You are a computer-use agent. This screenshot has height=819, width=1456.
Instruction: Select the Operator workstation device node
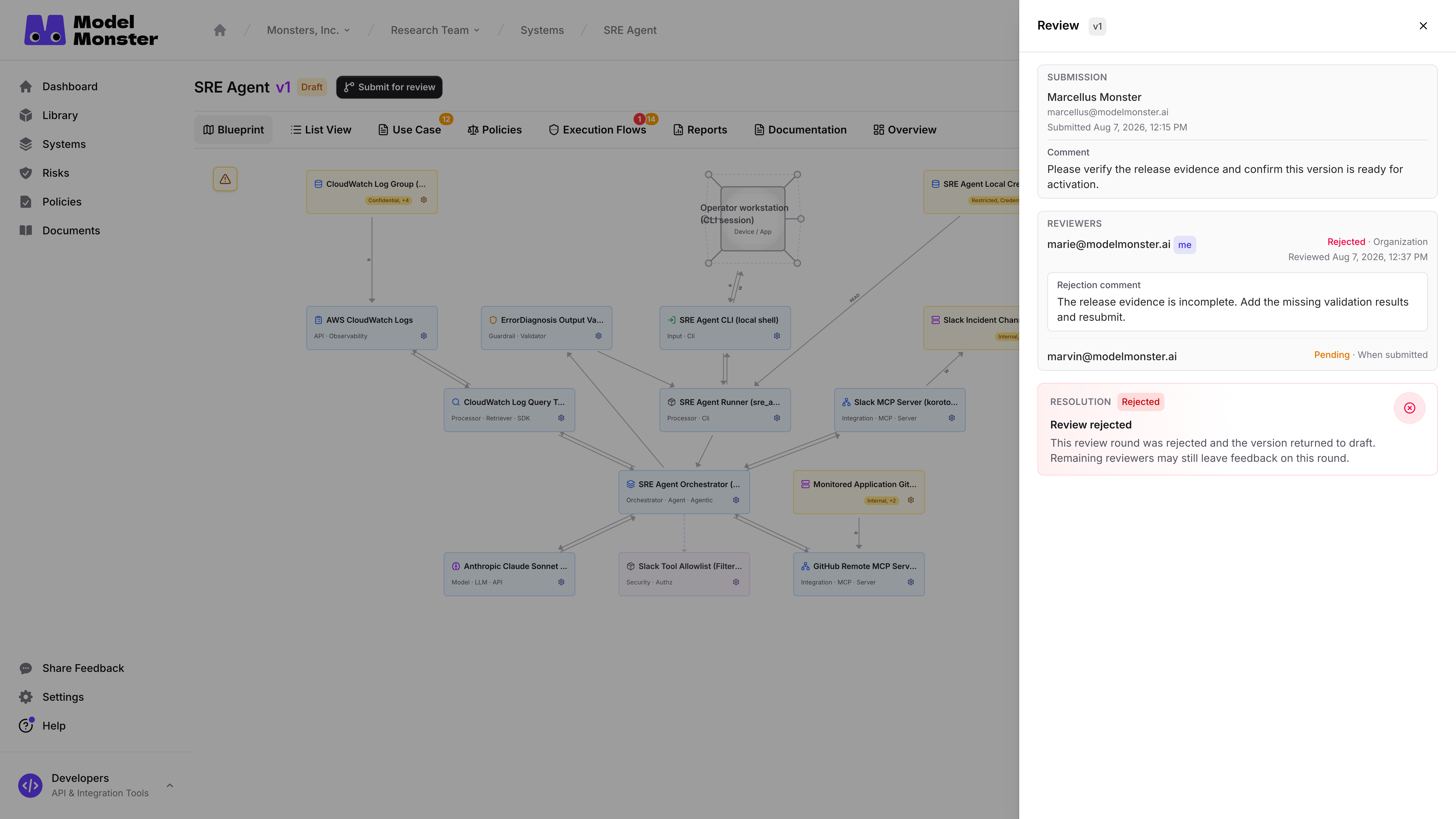(x=753, y=219)
